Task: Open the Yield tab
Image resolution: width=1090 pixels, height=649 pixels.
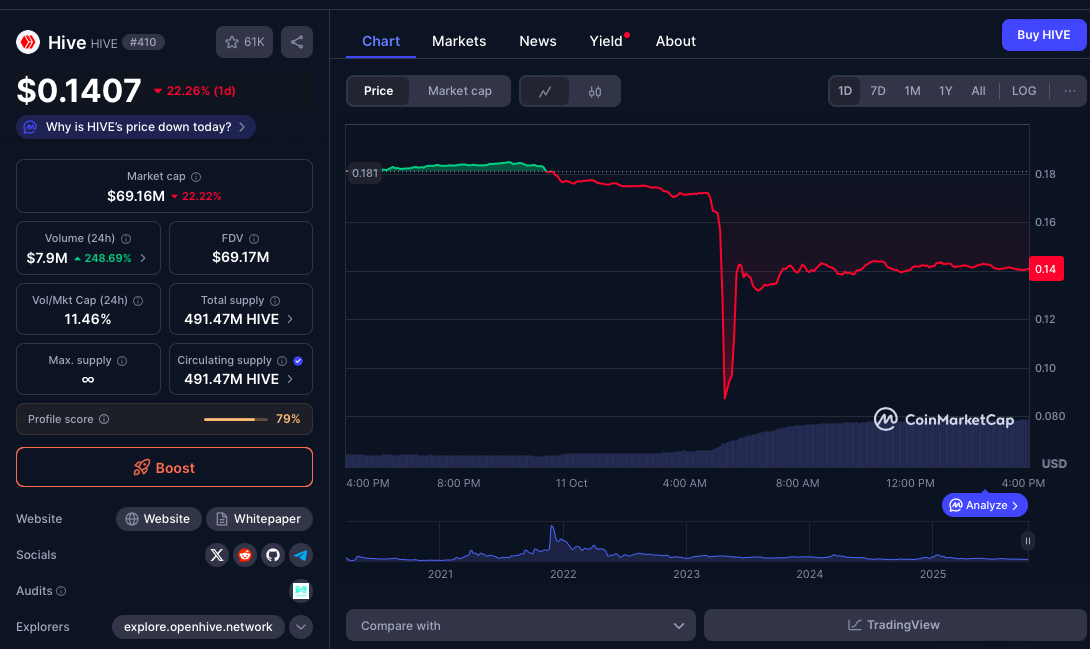Action: 606,41
